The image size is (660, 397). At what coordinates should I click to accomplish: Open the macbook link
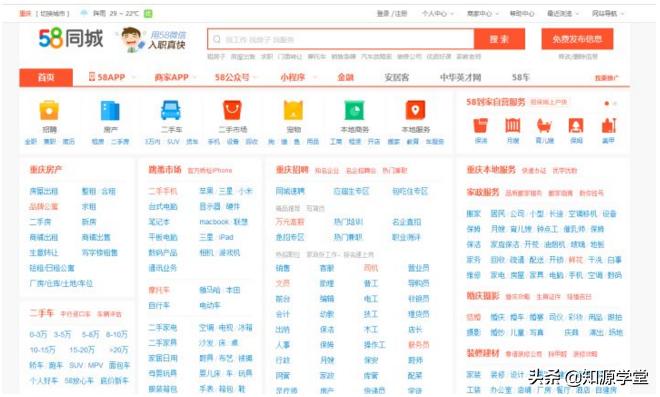214,222
